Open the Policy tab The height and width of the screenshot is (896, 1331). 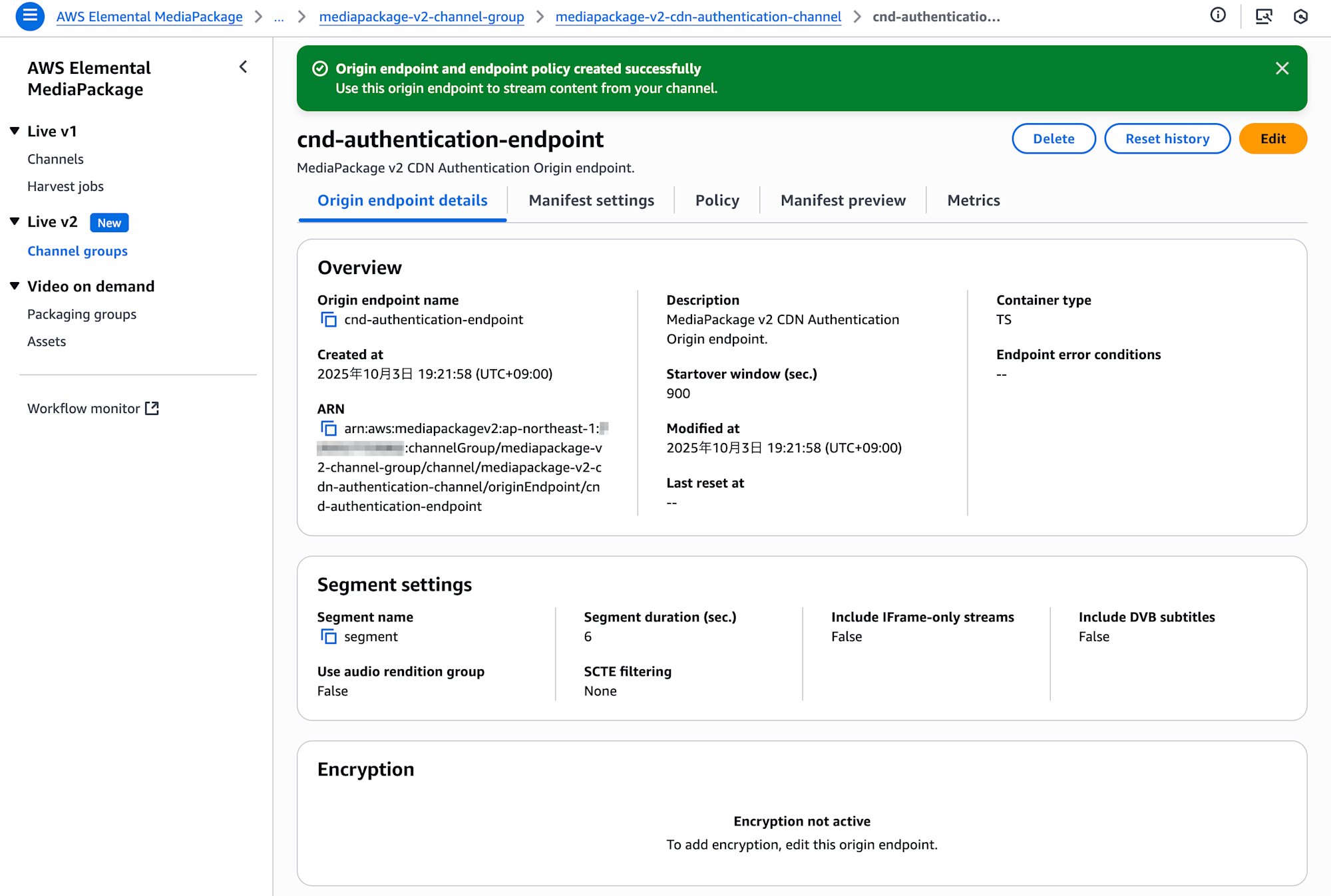(717, 200)
